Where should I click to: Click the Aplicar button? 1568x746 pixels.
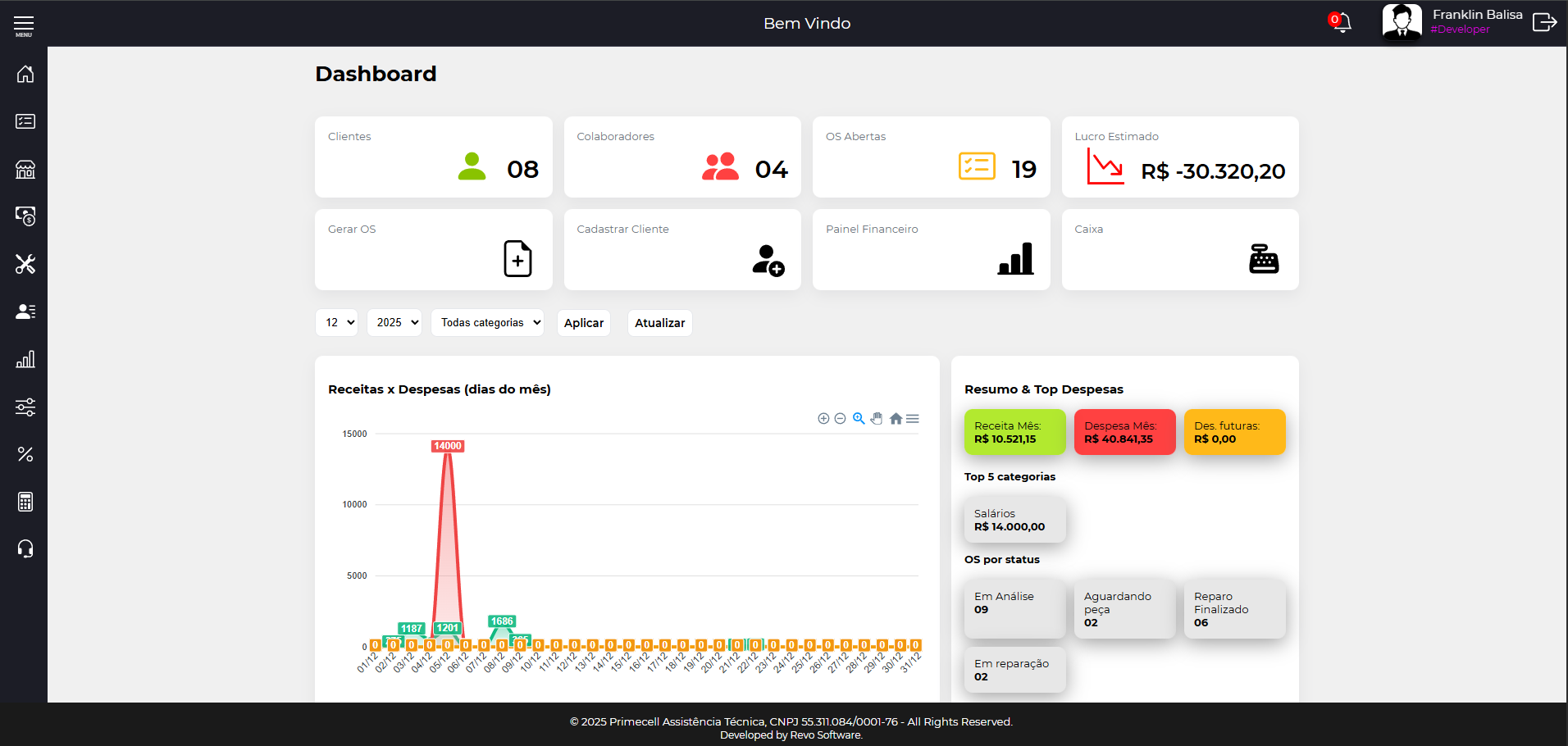pyautogui.click(x=584, y=323)
